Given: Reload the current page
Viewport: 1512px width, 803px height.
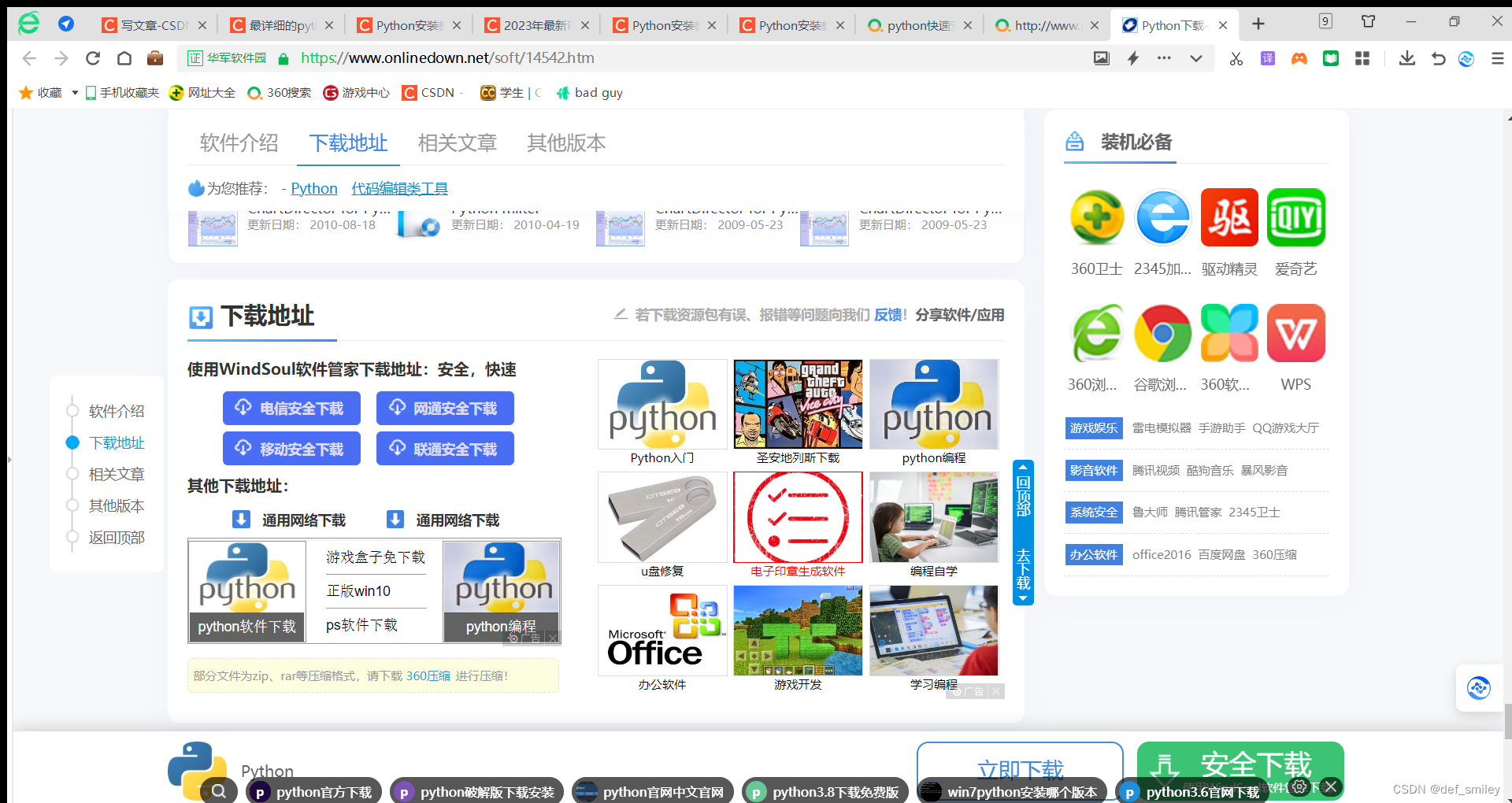Looking at the screenshot, I should point(93,58).
